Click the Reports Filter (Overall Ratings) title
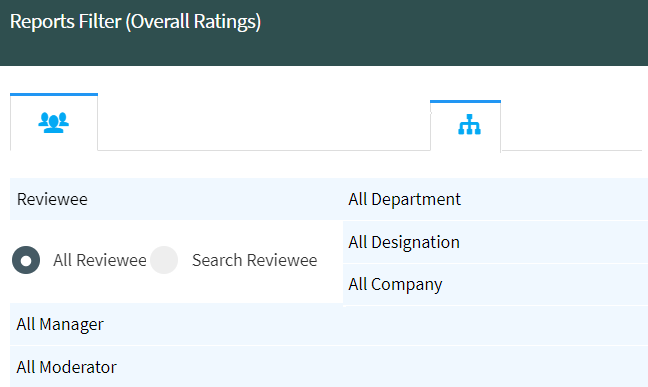 [x=136, y=22]
